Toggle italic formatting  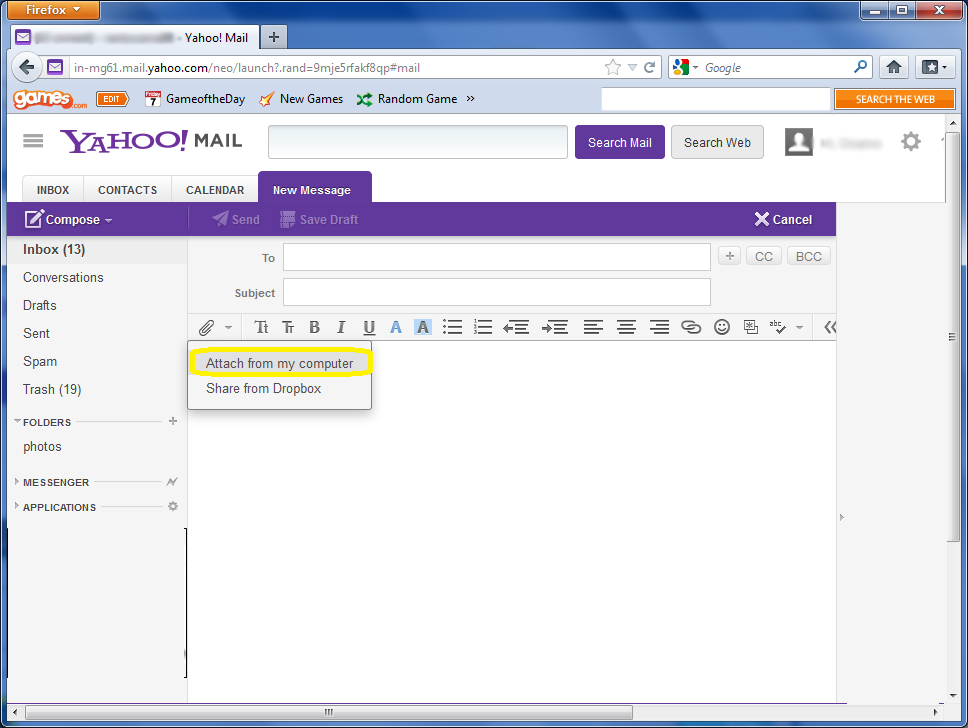coord(341,327)
